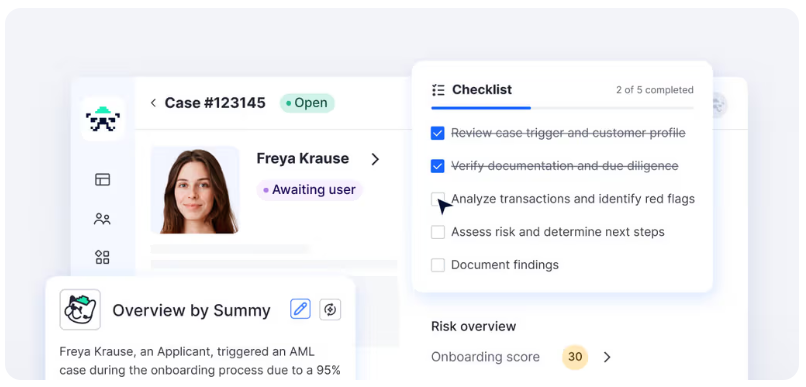
Task: Click the Overview by Summy heading
Action: 191,310
